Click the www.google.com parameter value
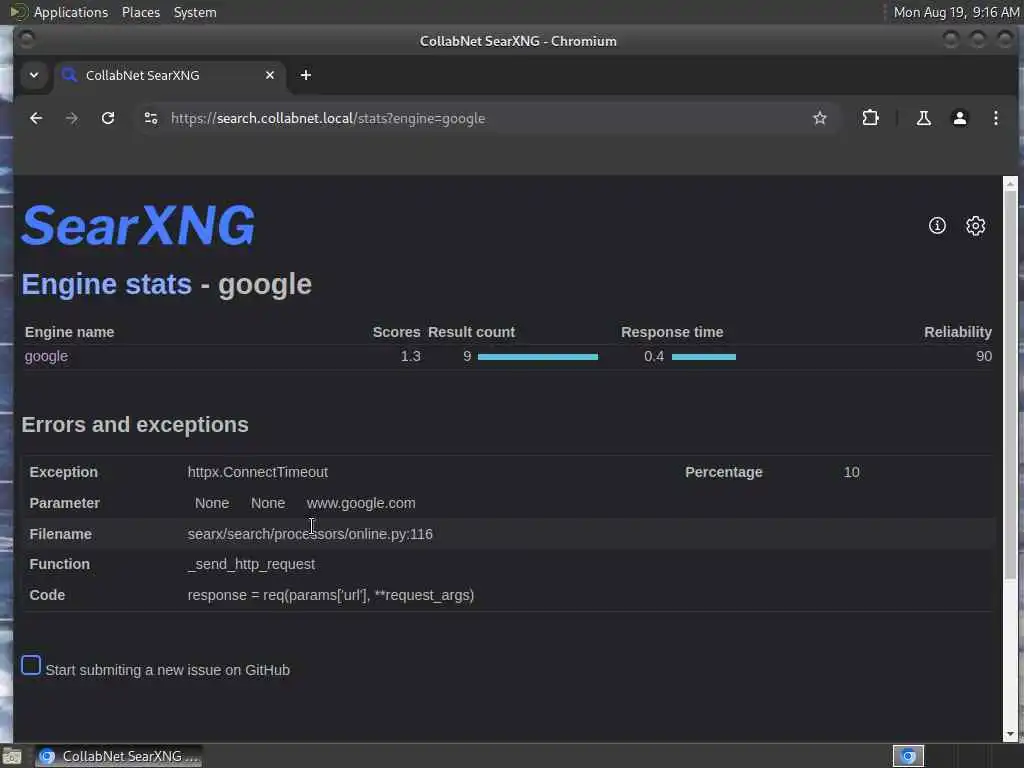 click(x=360, y=504)
